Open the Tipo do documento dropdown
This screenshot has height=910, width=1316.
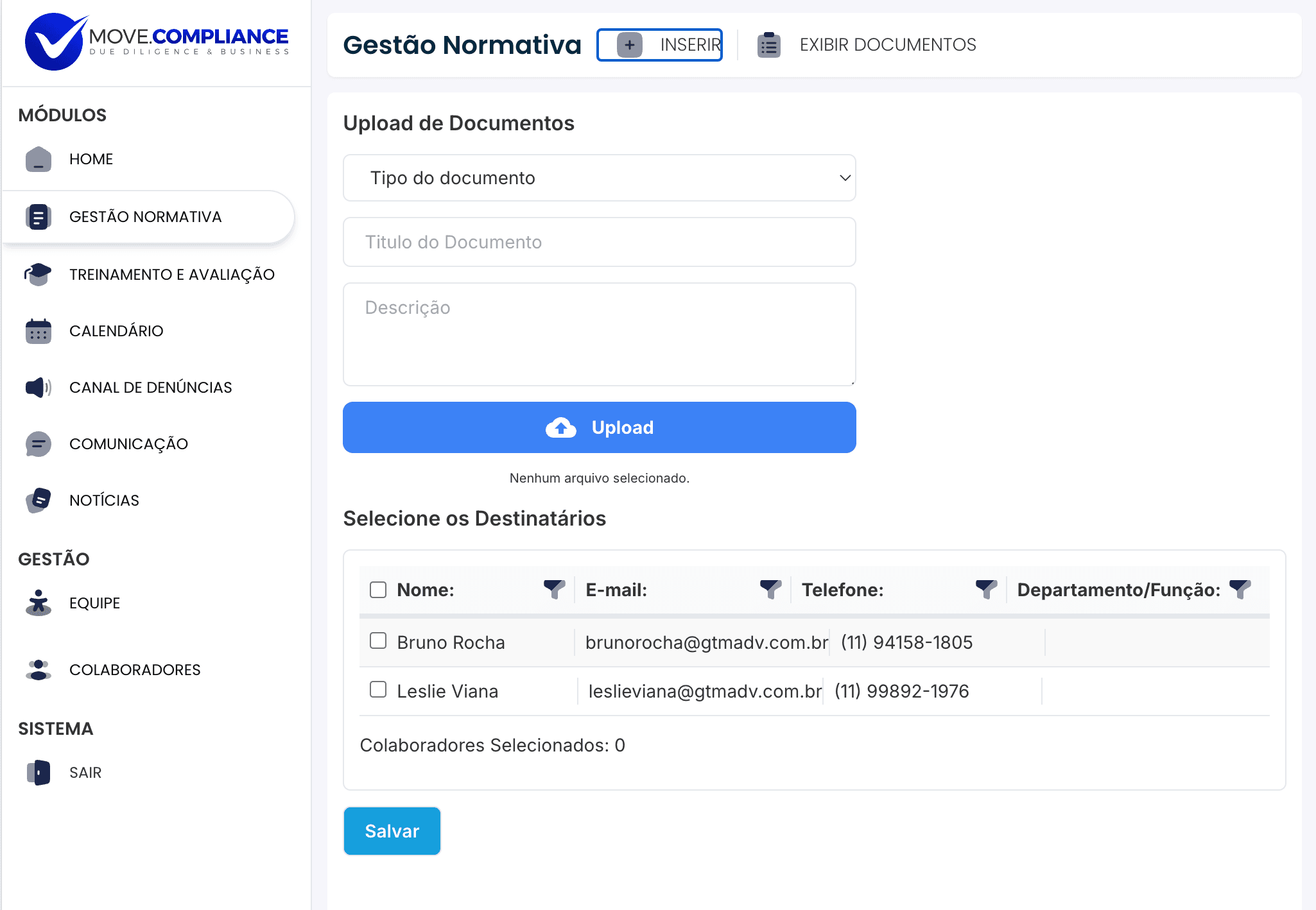click(x=599, y=178)
